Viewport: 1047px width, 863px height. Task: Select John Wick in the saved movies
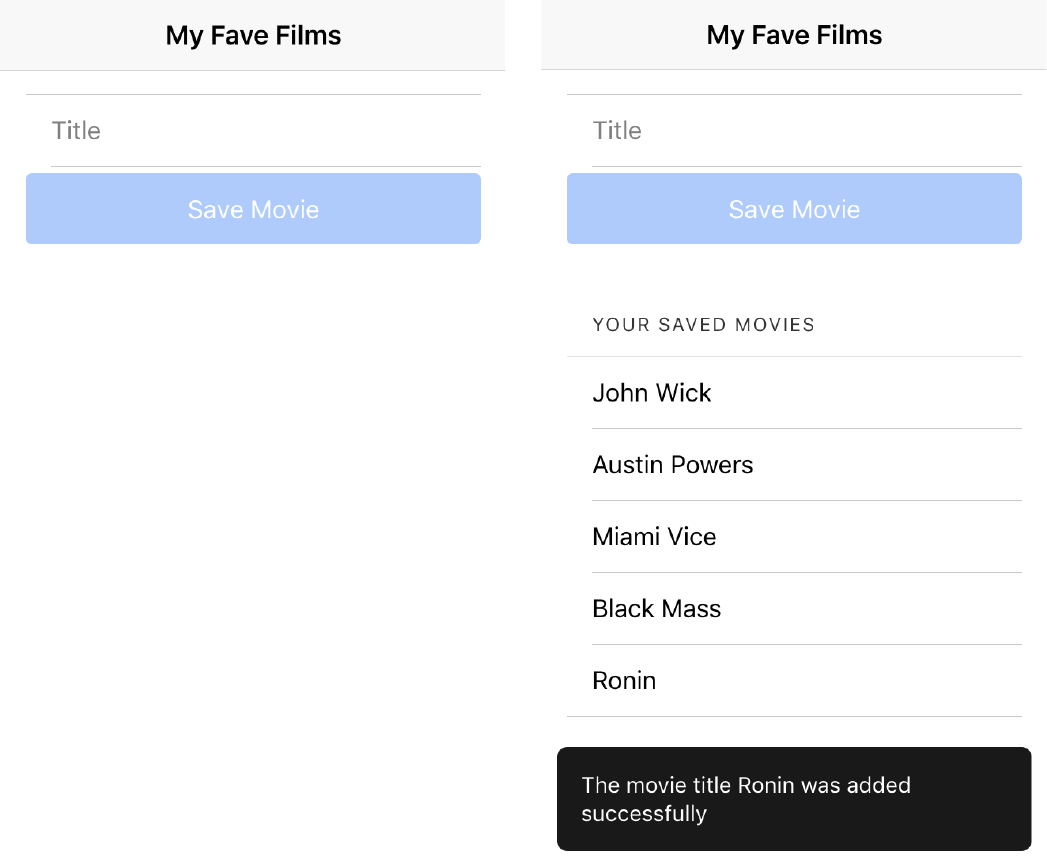(794, 393)
